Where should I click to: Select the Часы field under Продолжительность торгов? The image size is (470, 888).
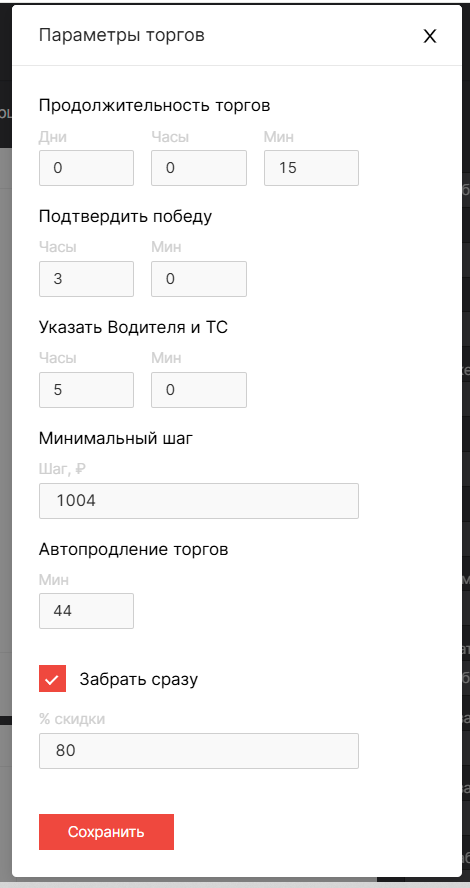199,168
